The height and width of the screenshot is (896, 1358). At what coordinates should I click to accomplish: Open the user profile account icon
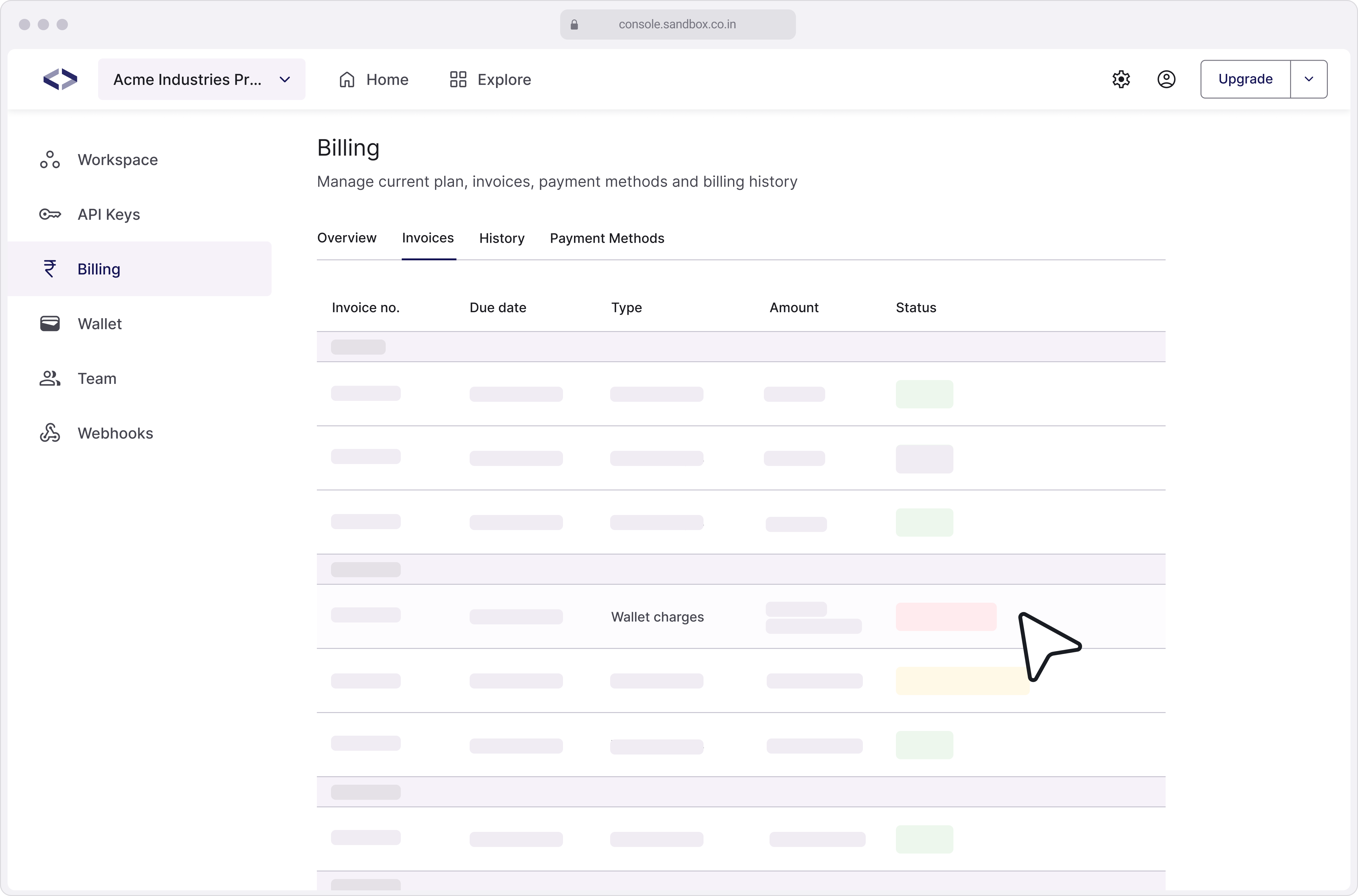[x=1166, y=80]
